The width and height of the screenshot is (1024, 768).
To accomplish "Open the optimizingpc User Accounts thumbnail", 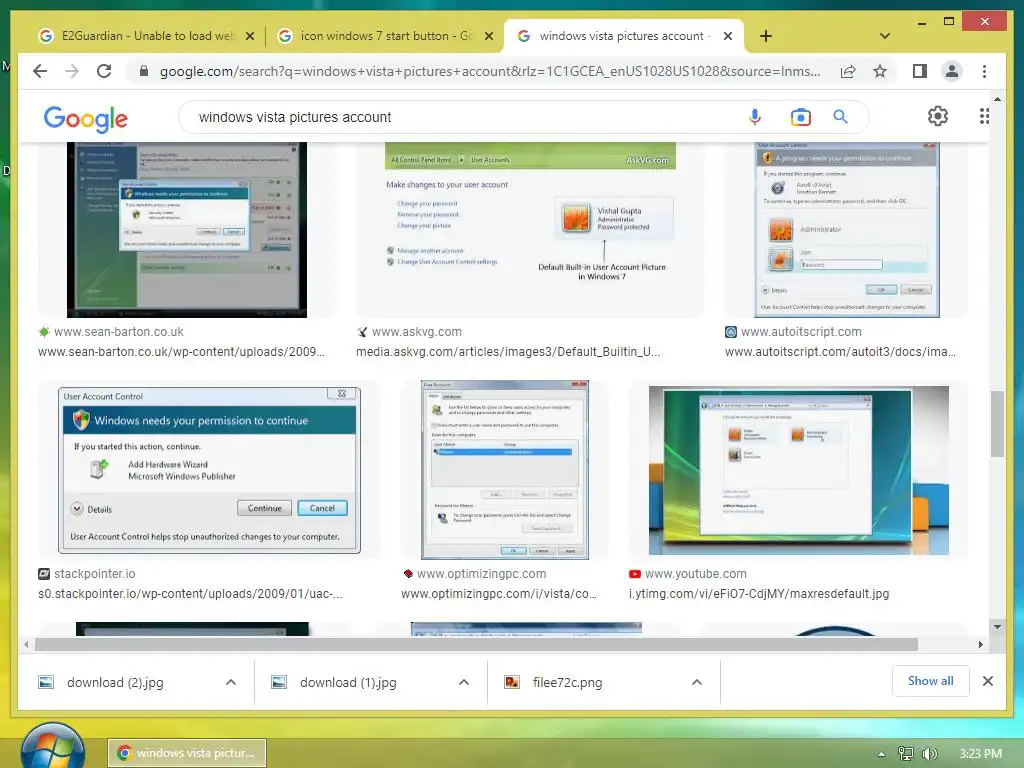I will tap(505, 470).
